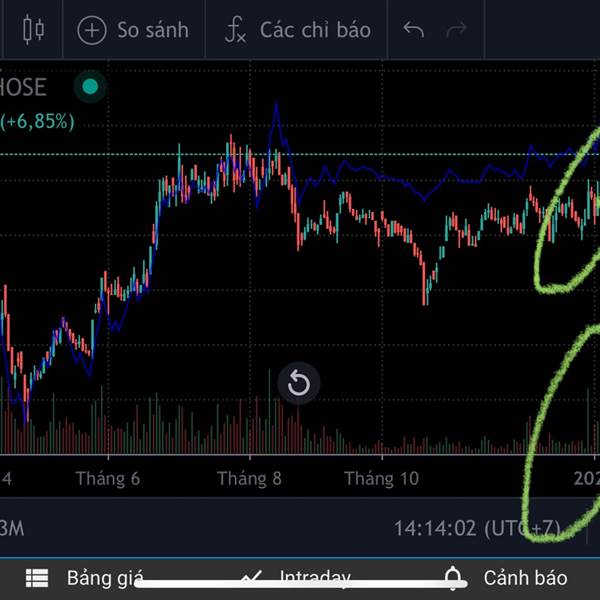Open the fx indicators icon
This screenshot has height=600, width=600.
tap(235, 30)
